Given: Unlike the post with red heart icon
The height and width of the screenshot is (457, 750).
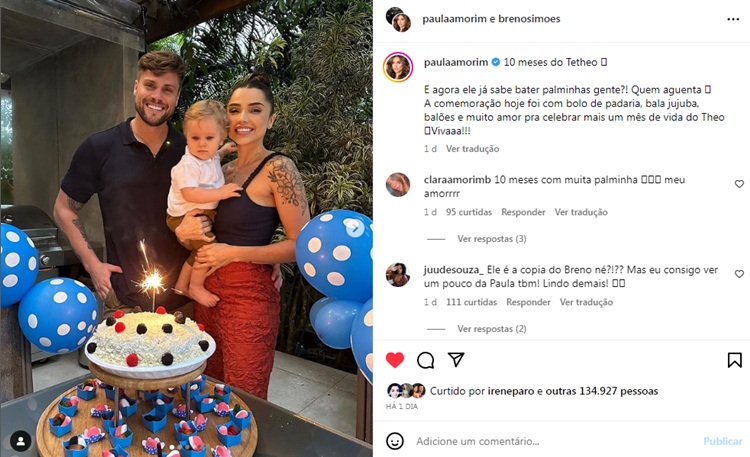Looking at the screenshot, I should [x=395, y=360].
